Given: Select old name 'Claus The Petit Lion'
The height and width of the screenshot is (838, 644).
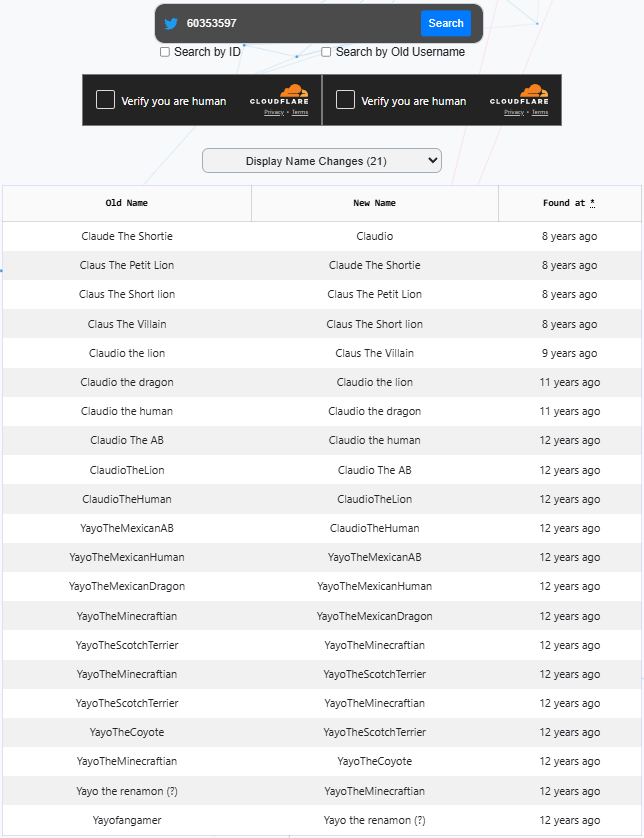Looking at the screenshot, I should click(x=127, y=265).
